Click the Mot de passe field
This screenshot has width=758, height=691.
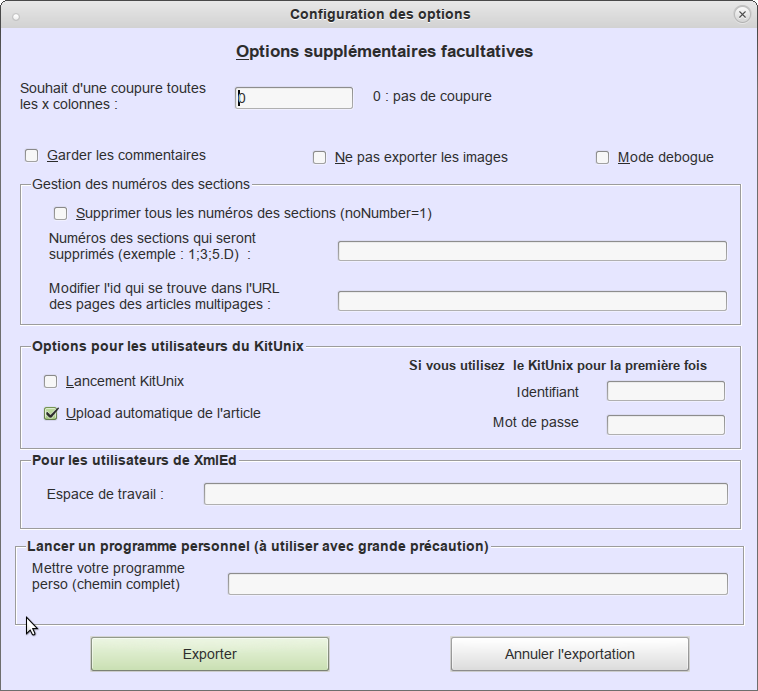[665, 425]
